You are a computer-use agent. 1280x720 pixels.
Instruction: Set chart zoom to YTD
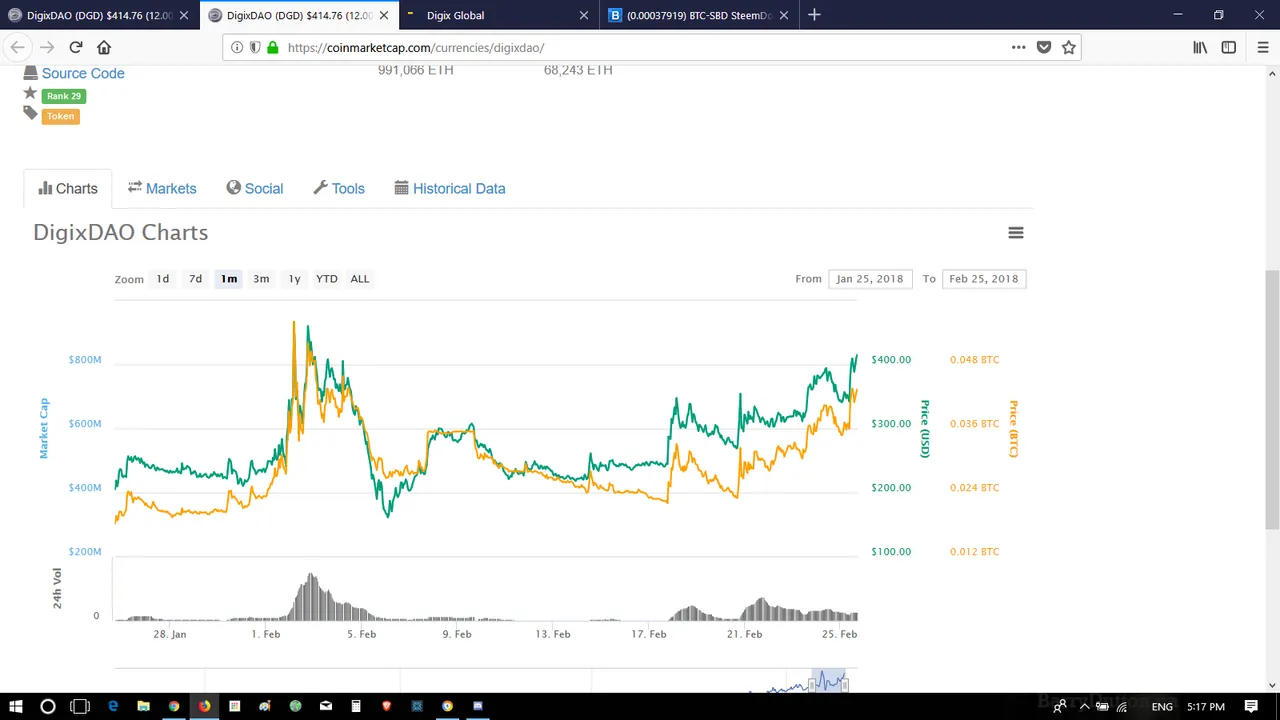tap(327, 279)
